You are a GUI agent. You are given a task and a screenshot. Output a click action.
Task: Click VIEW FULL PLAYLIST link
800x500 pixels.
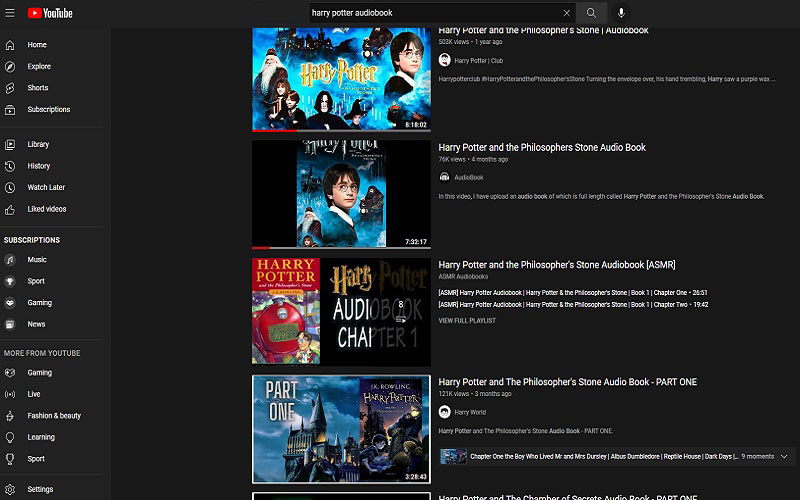[x=467, y=321]
